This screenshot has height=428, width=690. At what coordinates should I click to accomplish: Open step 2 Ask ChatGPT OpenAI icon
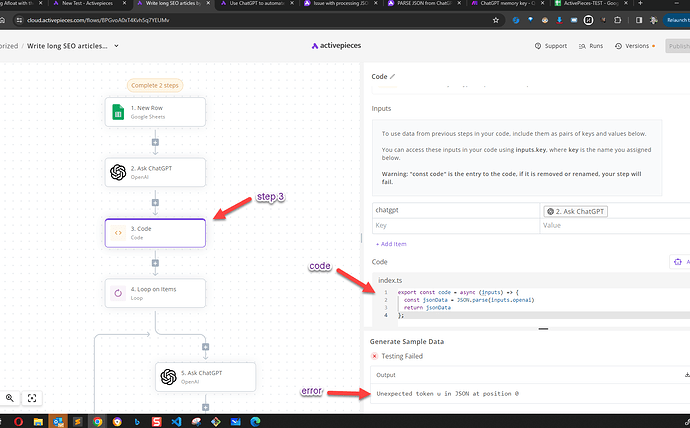click(118, 172)
